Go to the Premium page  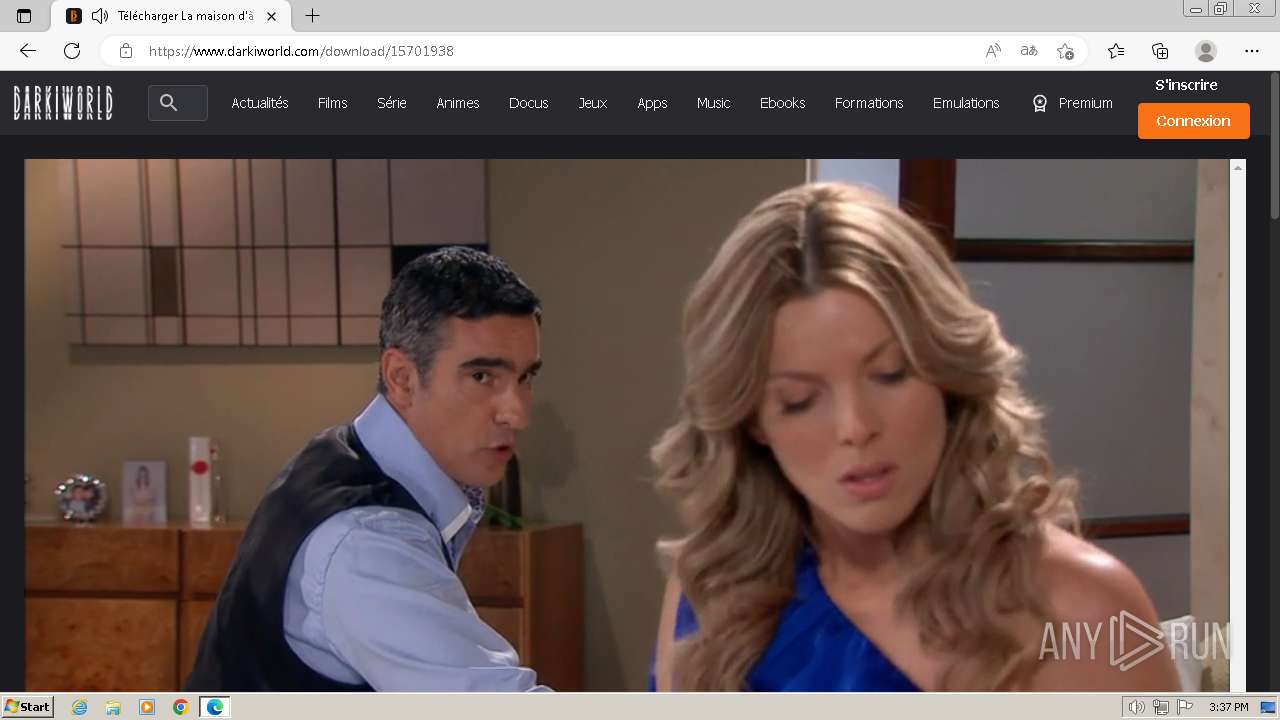[x=1073, y=103]
